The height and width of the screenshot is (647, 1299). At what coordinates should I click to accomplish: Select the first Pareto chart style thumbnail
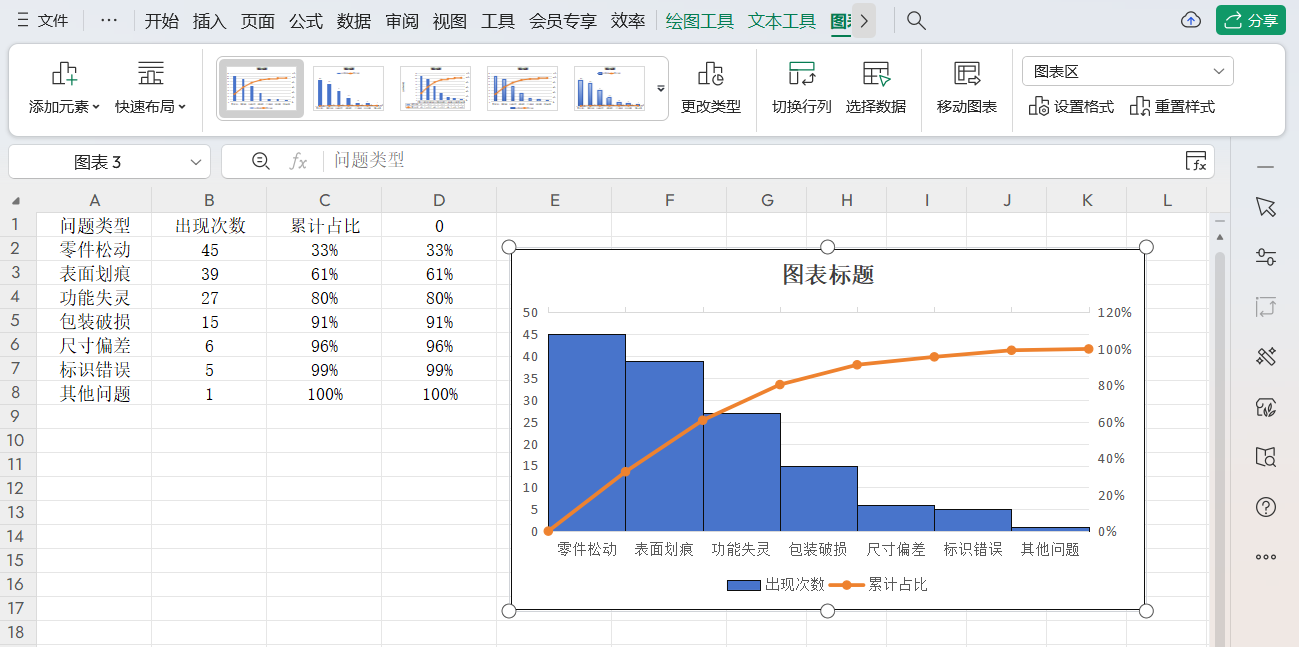[261, 87]
